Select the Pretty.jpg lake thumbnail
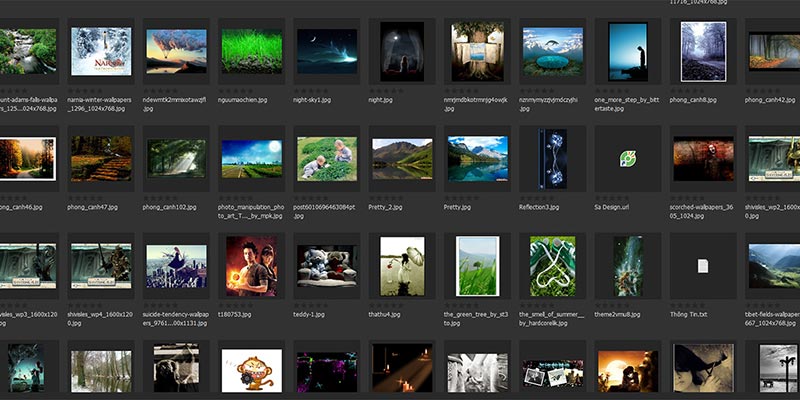Image resolution: width=800 pixels, height=400 pixels. coord(478,159)
